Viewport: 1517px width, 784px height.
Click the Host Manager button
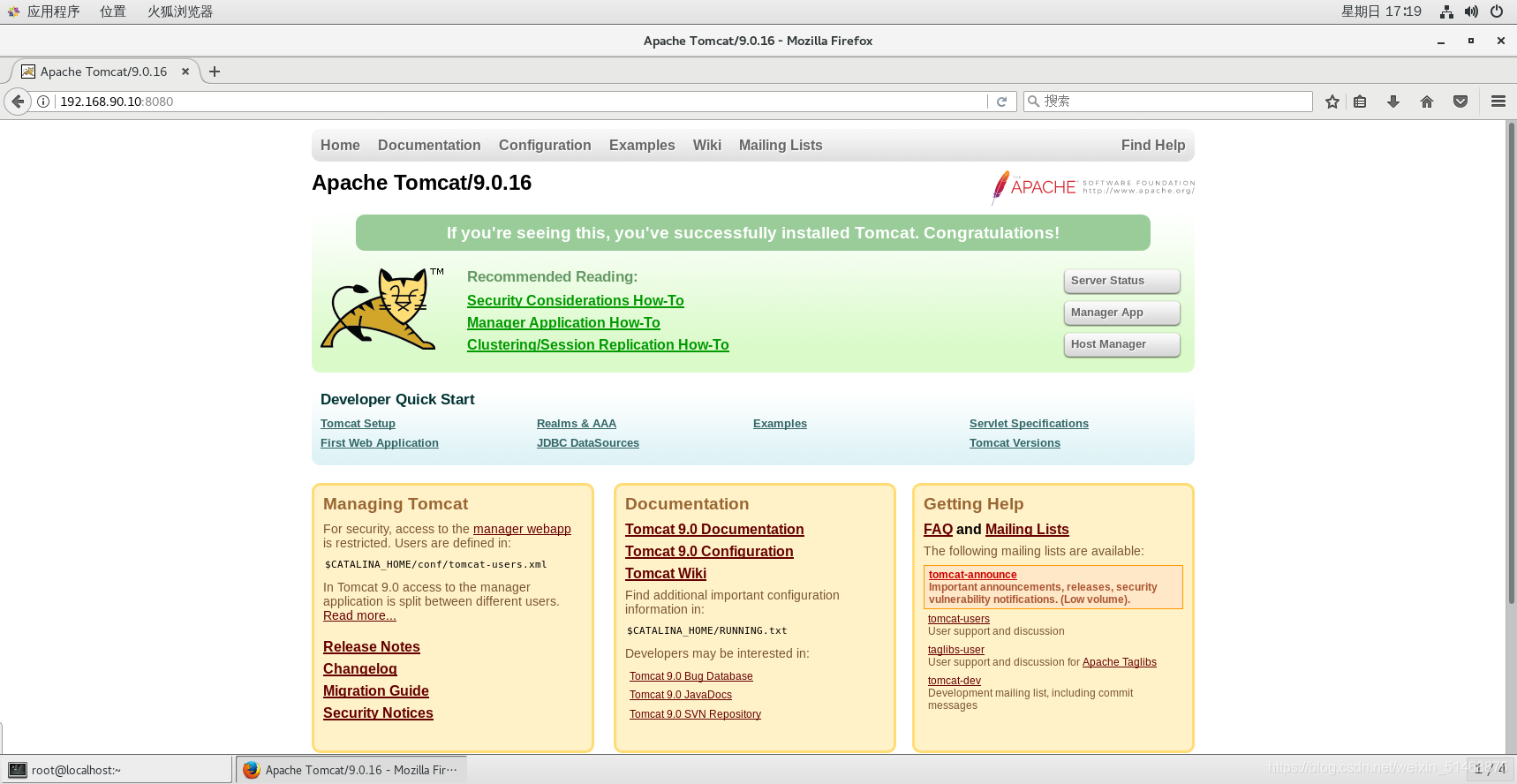click(x=1121, y=344)
